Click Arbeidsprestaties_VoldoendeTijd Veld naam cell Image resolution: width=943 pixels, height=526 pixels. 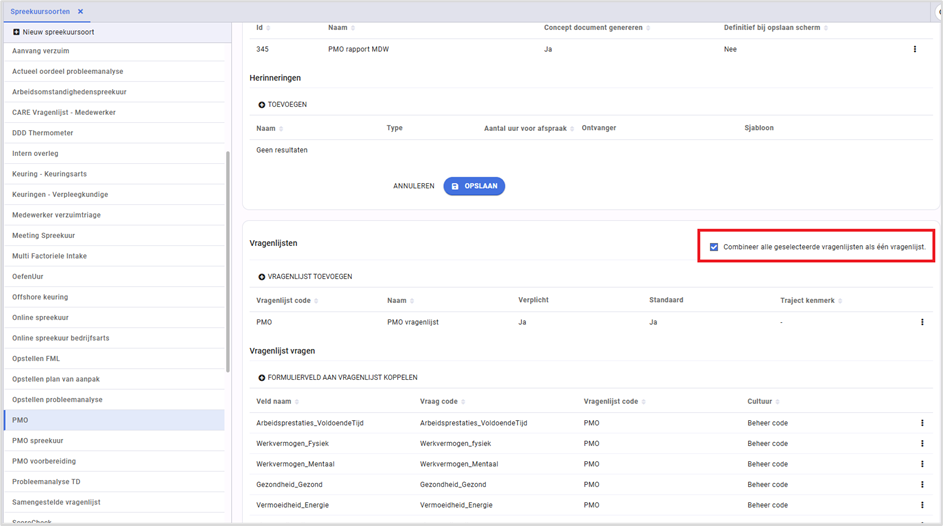[310, 423]
